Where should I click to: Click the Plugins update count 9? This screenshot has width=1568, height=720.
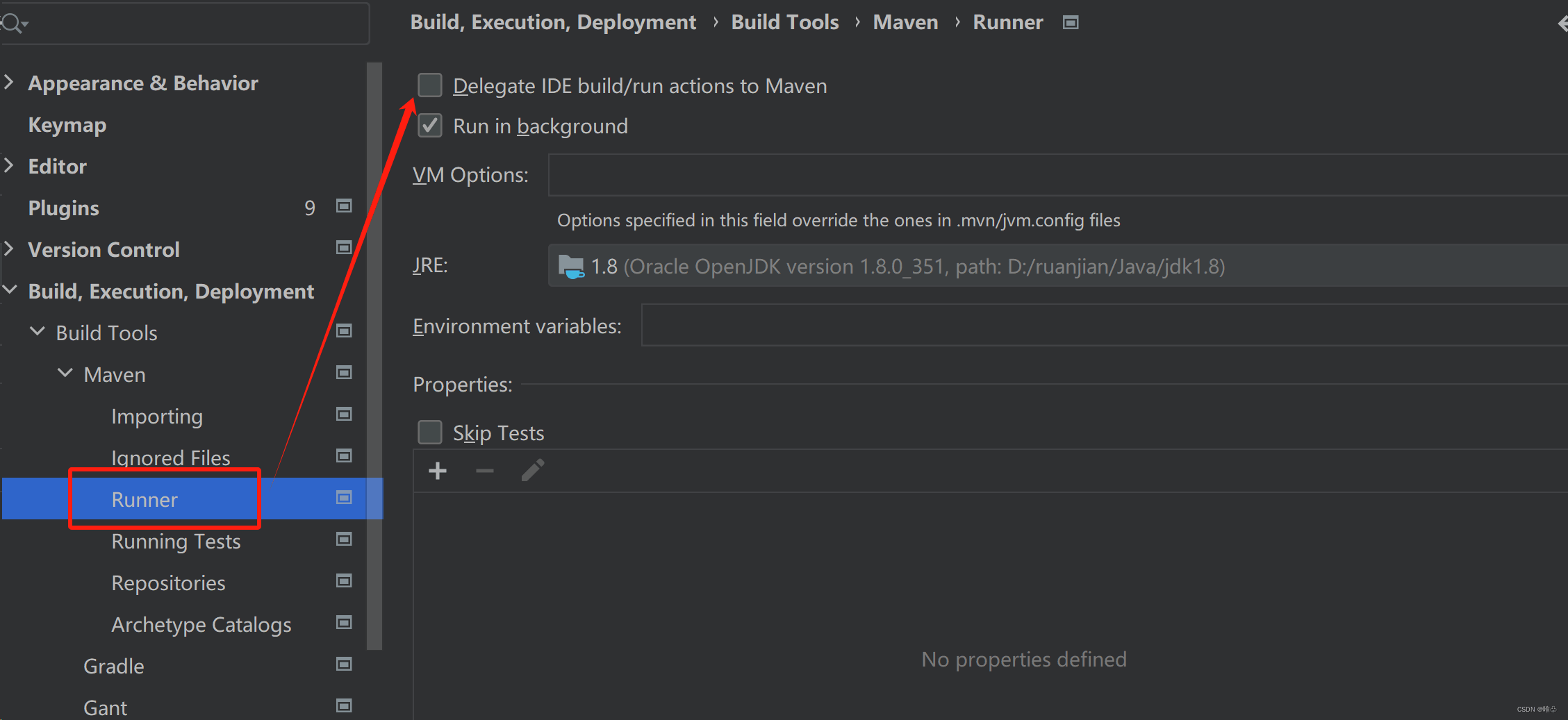pos(310,208)
